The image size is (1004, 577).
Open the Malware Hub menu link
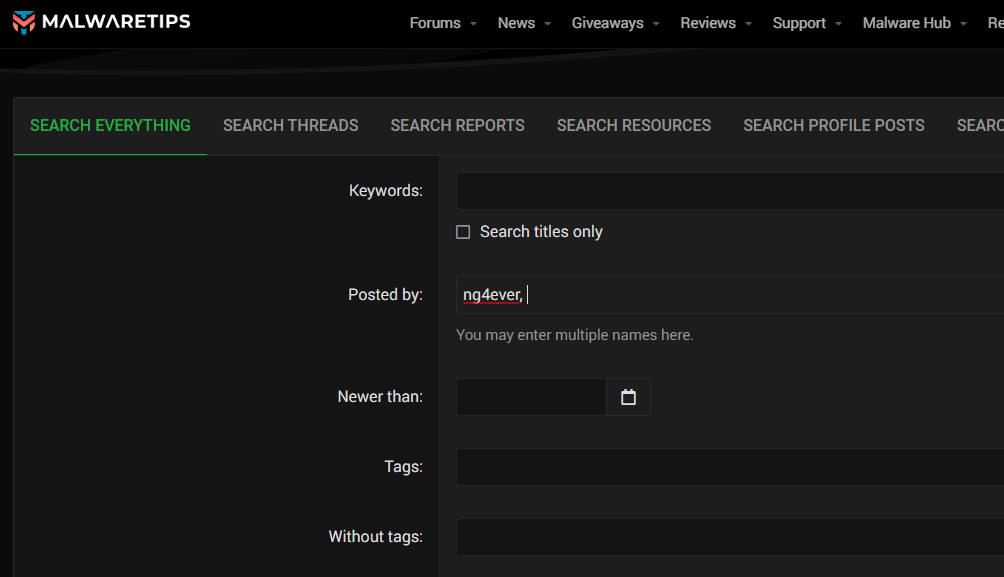907,23
